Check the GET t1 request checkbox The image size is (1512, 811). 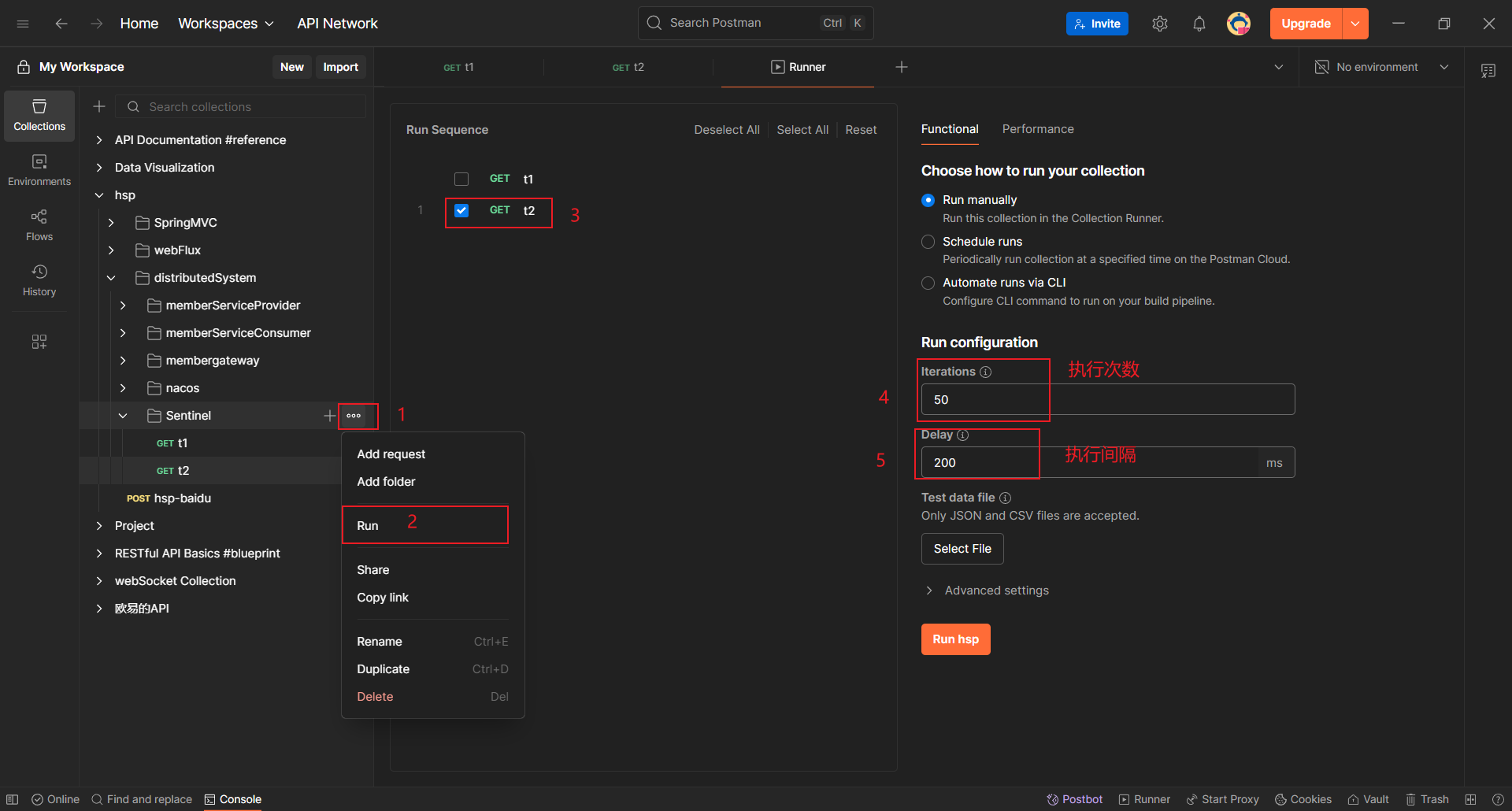(461, 180)
